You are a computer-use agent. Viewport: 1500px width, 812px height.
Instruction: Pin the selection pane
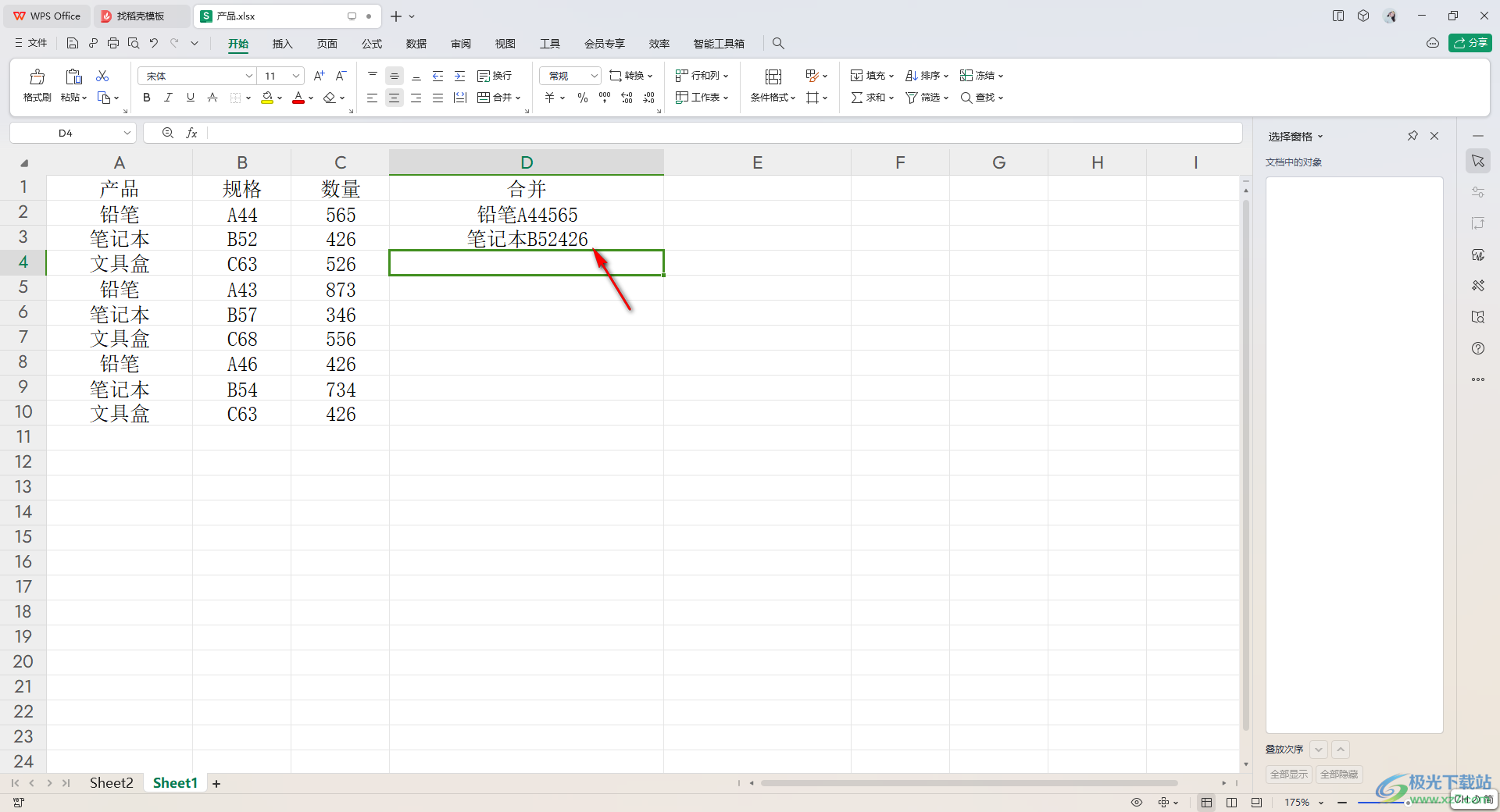[1412, 136]
